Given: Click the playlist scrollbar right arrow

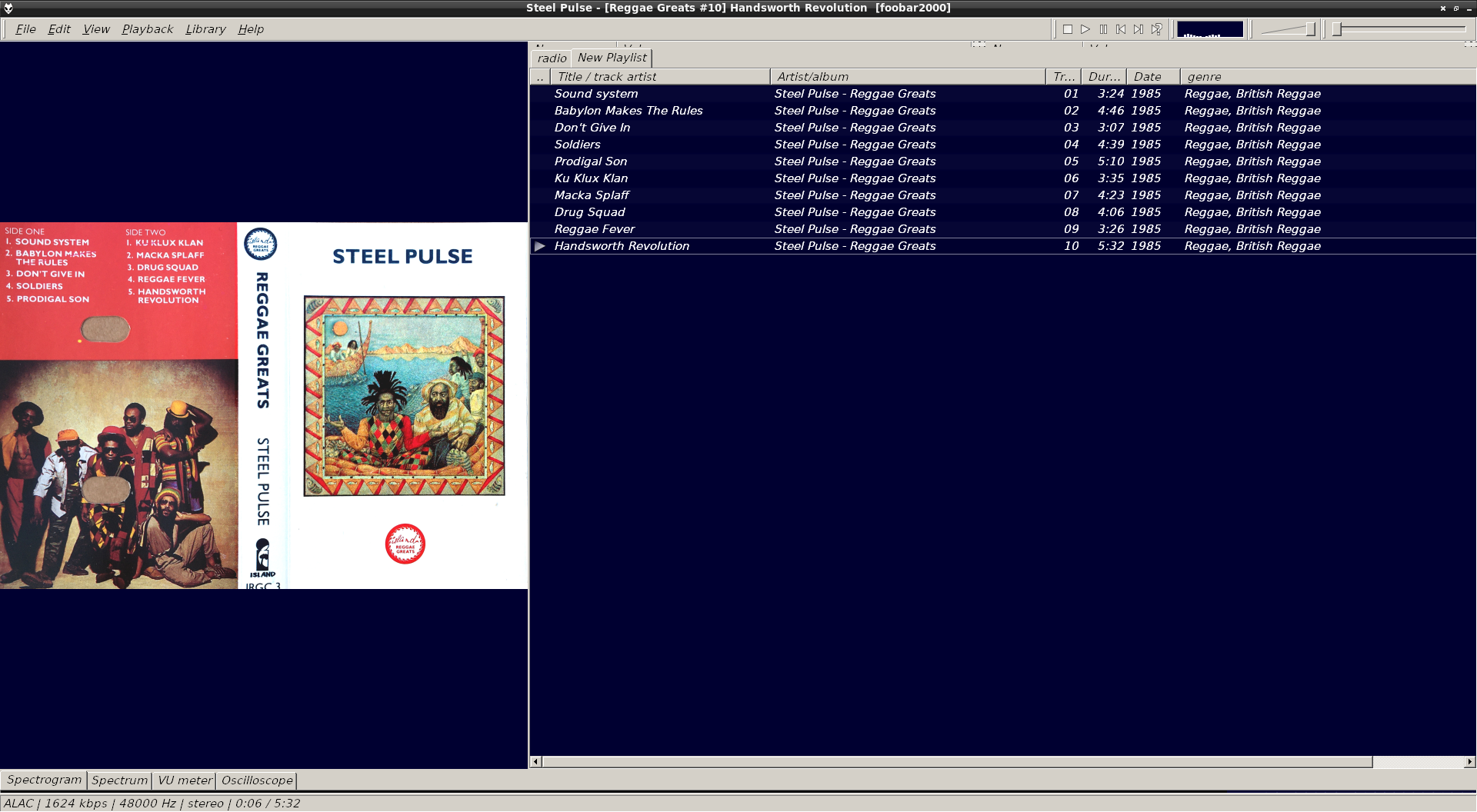Looking at the screenshot, I should coord(1470,762).
